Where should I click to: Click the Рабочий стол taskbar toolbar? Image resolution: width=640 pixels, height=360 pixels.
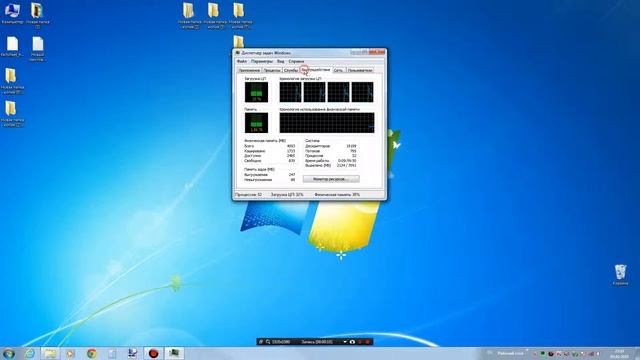point(510,353)
